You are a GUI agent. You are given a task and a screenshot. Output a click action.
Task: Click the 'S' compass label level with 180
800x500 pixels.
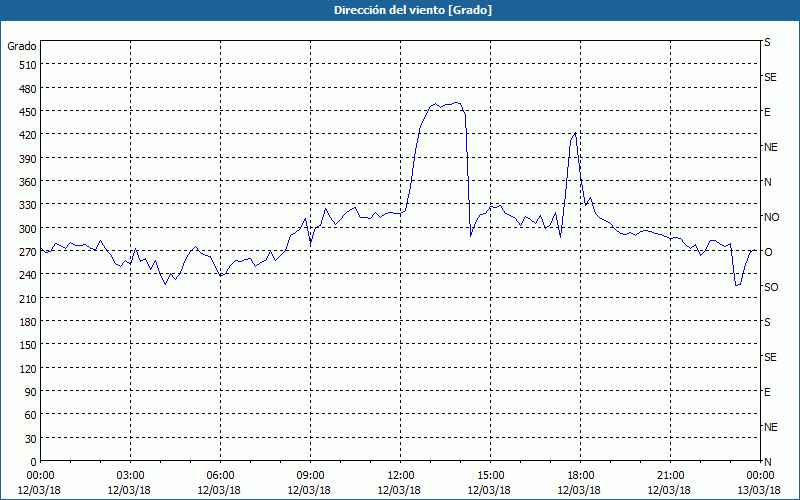click(x=767, y=322)
